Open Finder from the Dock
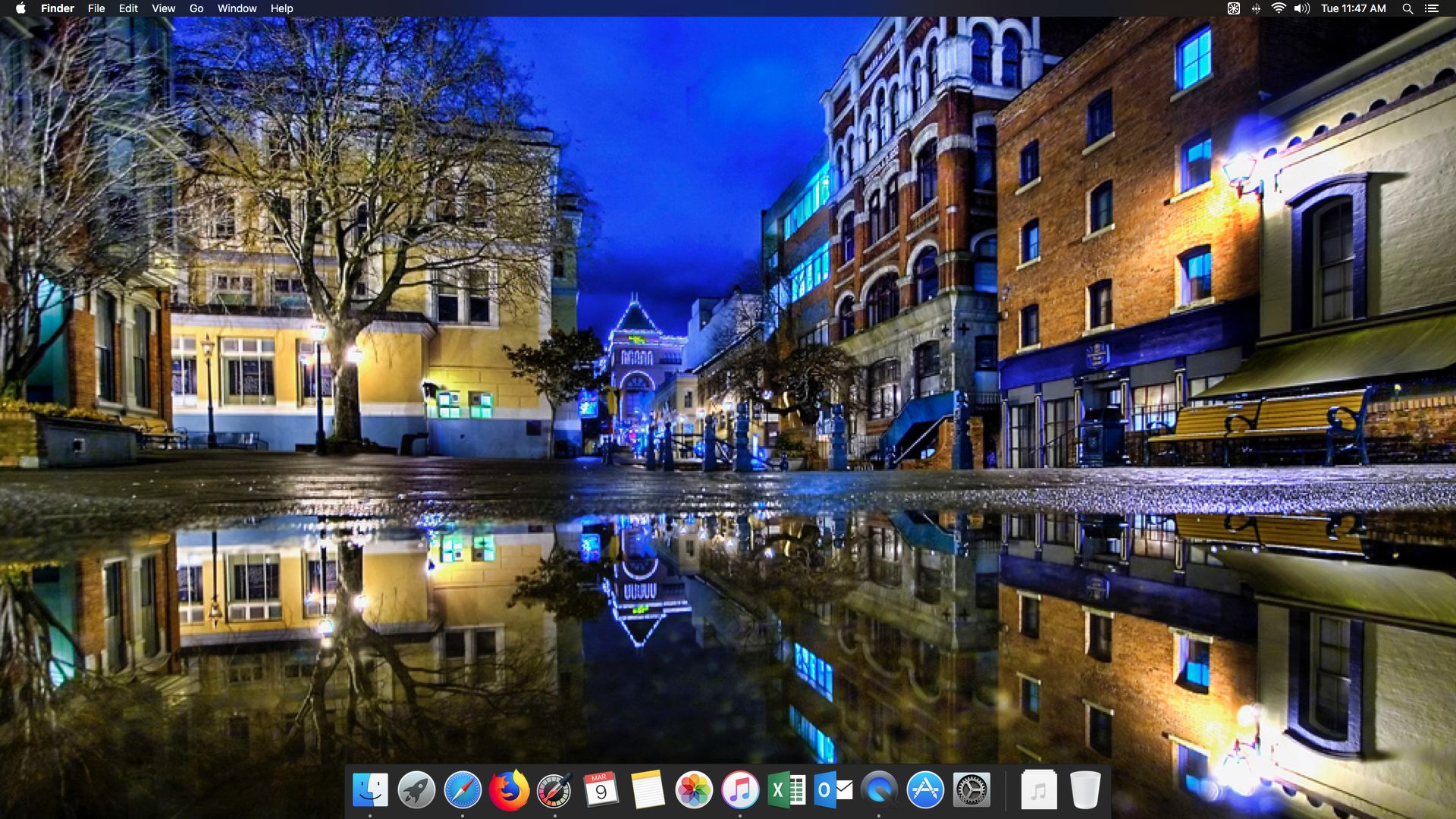 [370, 791]
